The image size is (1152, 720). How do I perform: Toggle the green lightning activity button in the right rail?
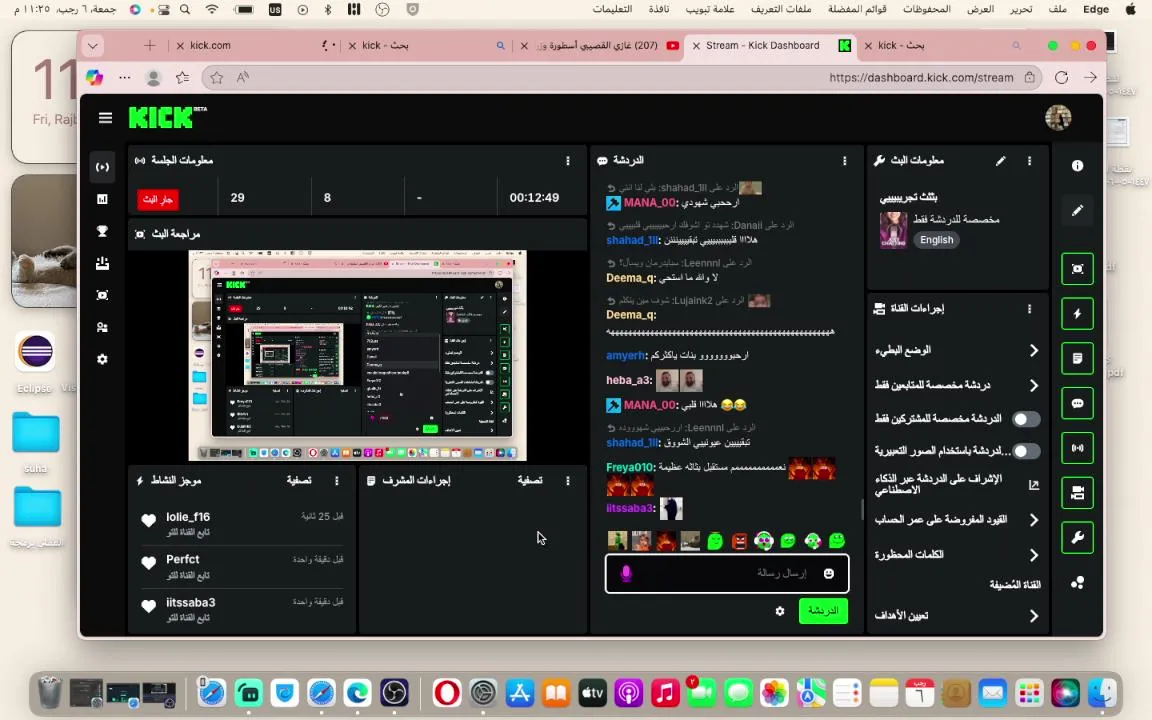[x=1077, y=314]
